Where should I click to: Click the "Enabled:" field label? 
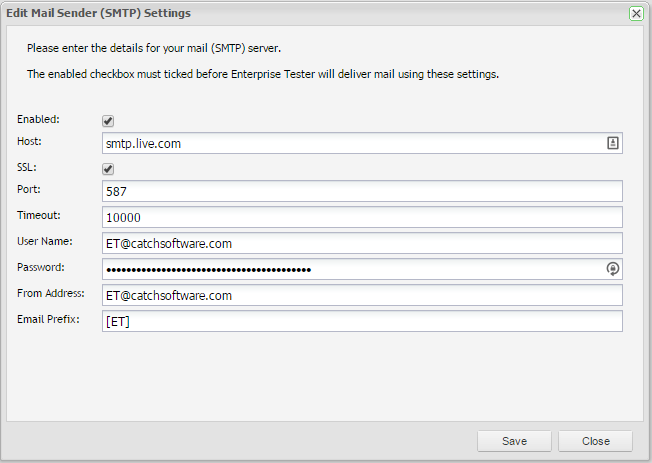38,119
